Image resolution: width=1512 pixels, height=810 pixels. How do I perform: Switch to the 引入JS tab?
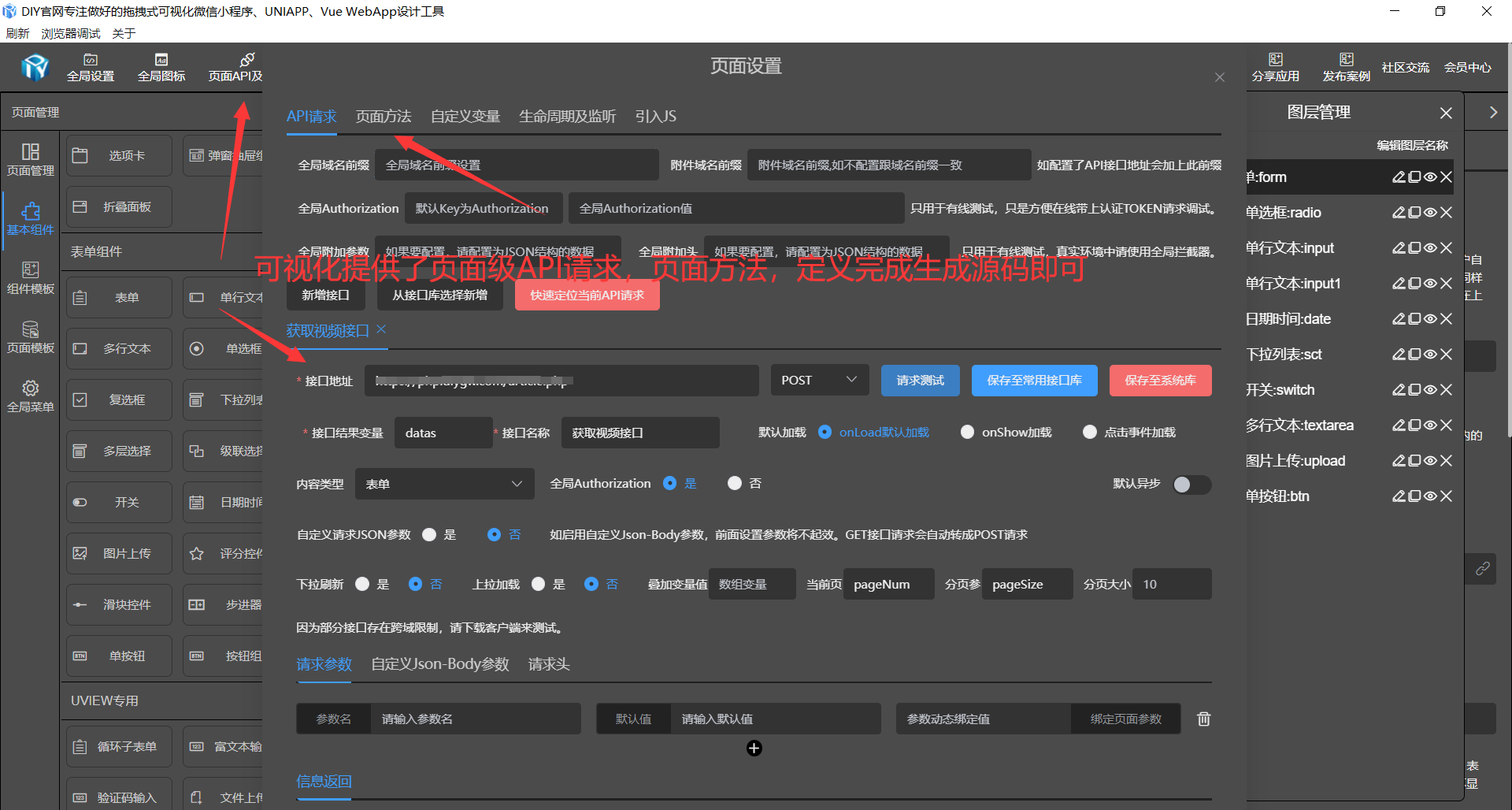655,117
